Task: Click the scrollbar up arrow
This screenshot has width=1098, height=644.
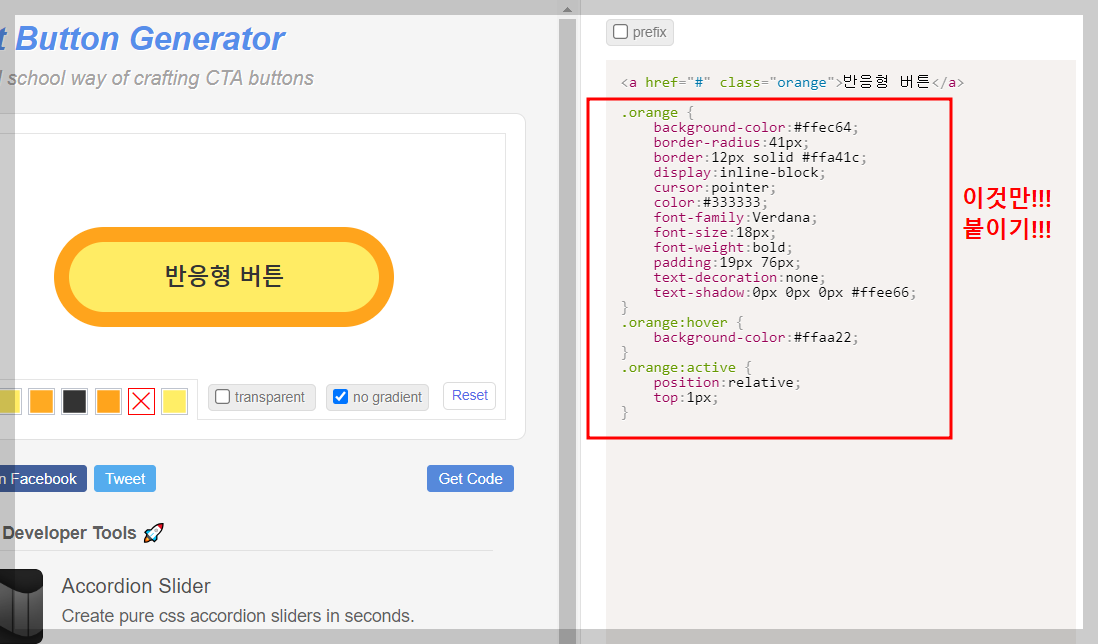Action: [567, 9]
